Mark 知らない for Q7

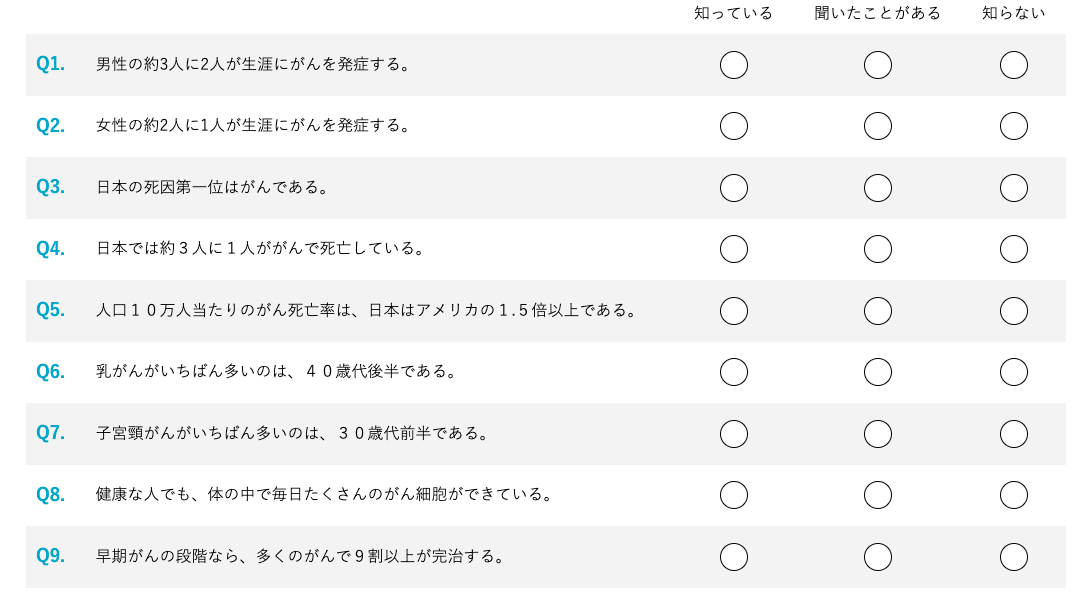pos(1014,434)
